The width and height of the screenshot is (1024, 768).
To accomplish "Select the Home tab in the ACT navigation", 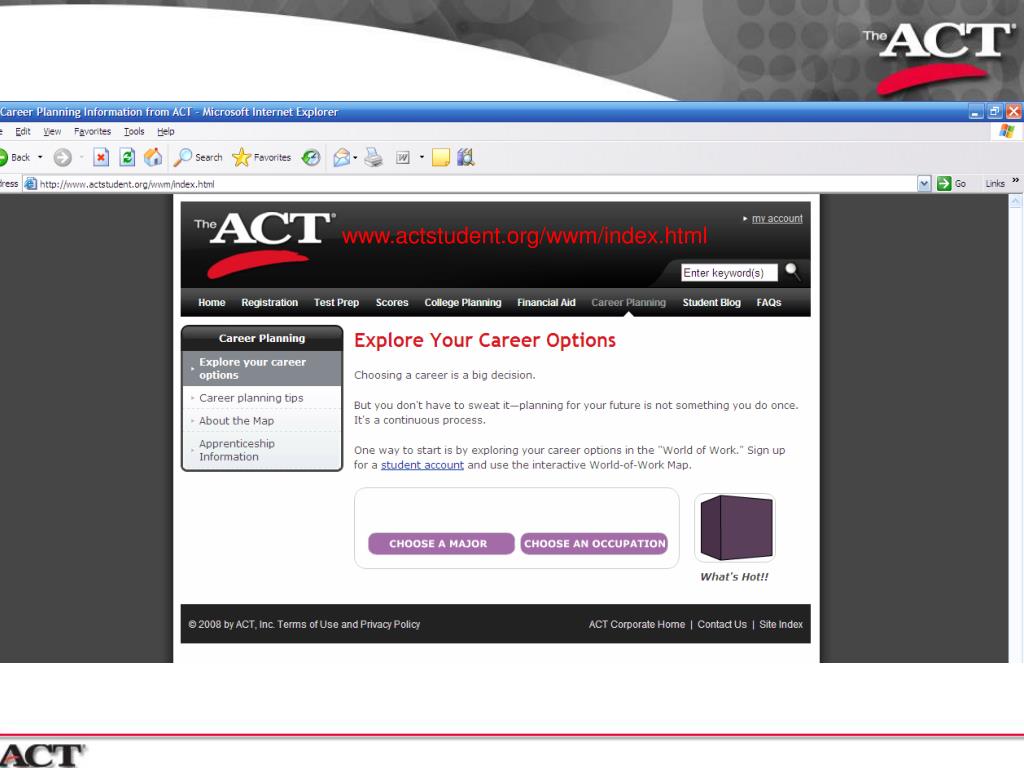I will tap(212, 302).
